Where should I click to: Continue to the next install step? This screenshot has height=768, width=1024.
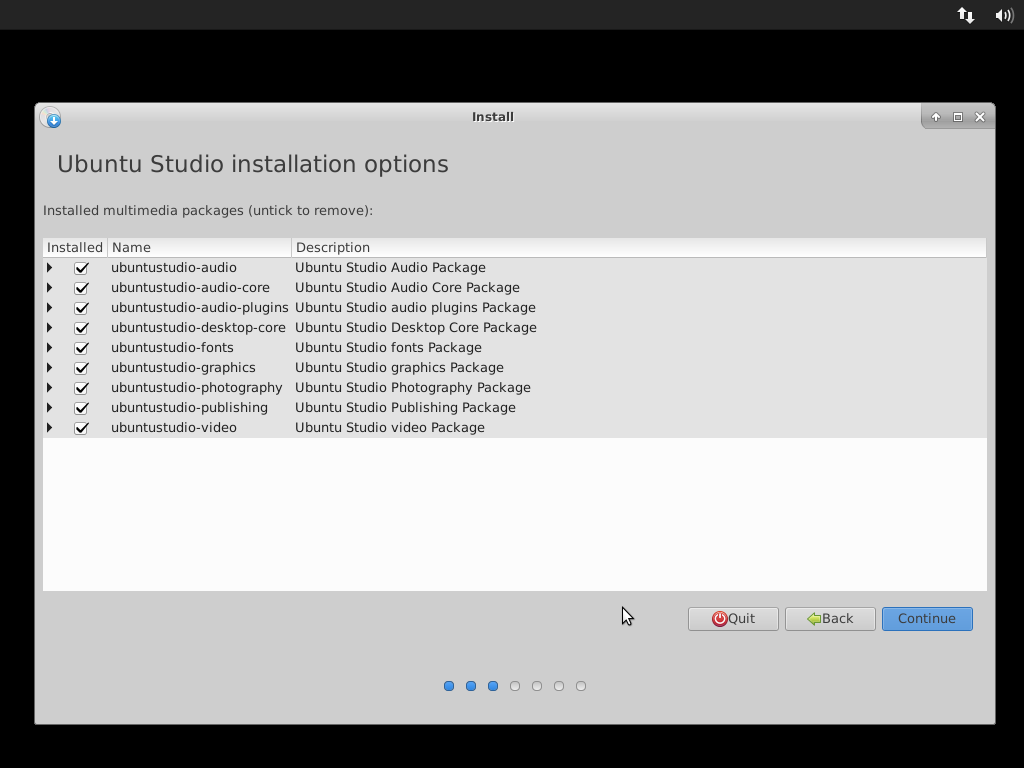coord(927,619)
